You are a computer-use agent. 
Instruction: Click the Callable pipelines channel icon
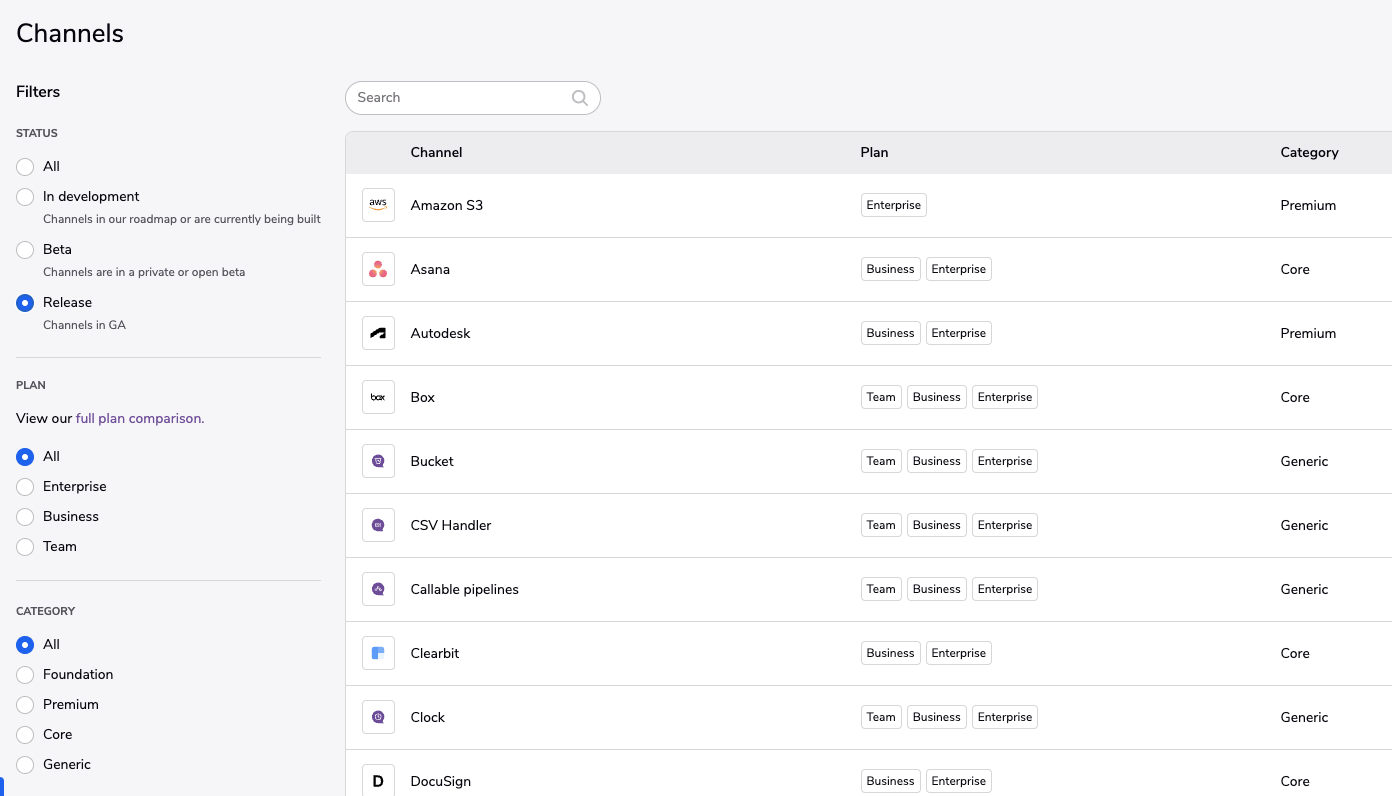378,589
